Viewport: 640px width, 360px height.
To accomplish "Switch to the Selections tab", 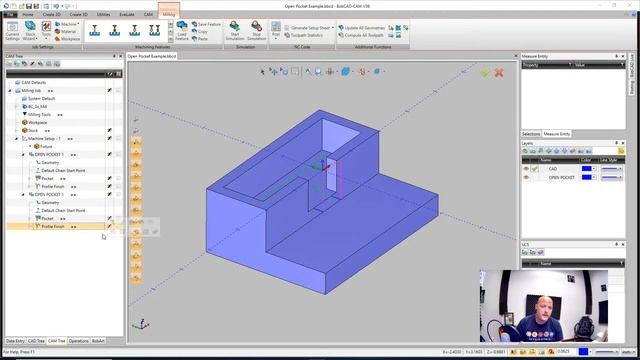I will pos(531,134).
